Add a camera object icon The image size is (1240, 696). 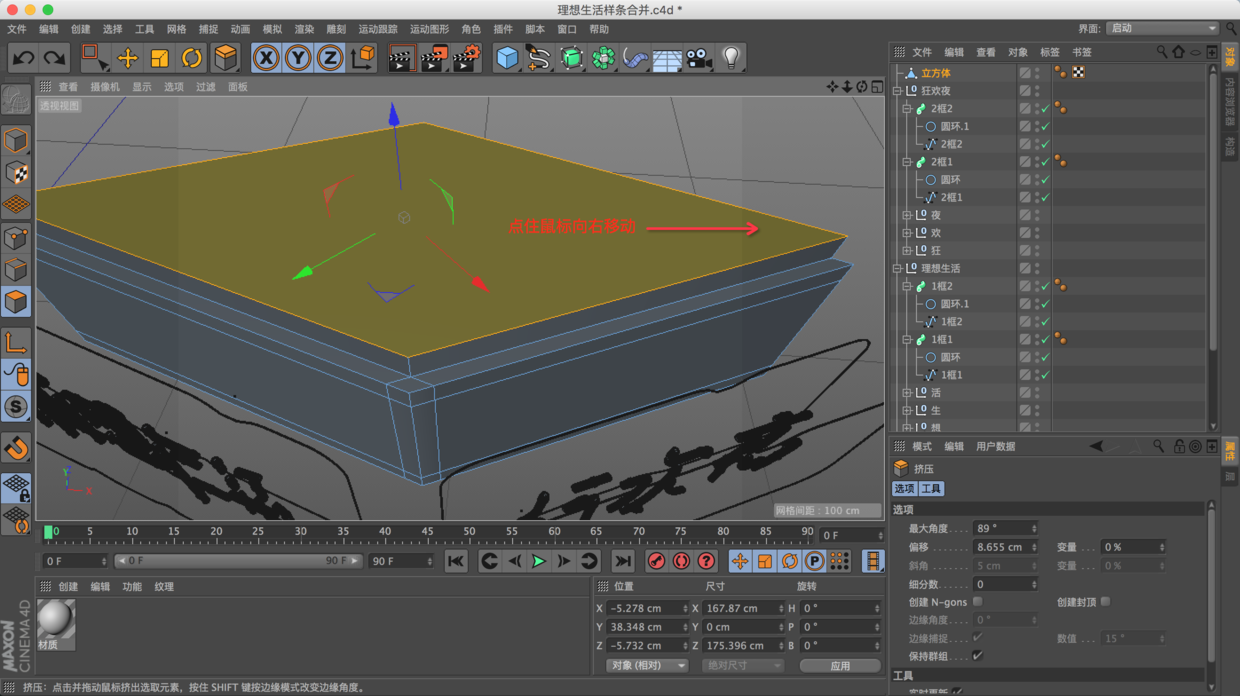[x=699, y=58]
